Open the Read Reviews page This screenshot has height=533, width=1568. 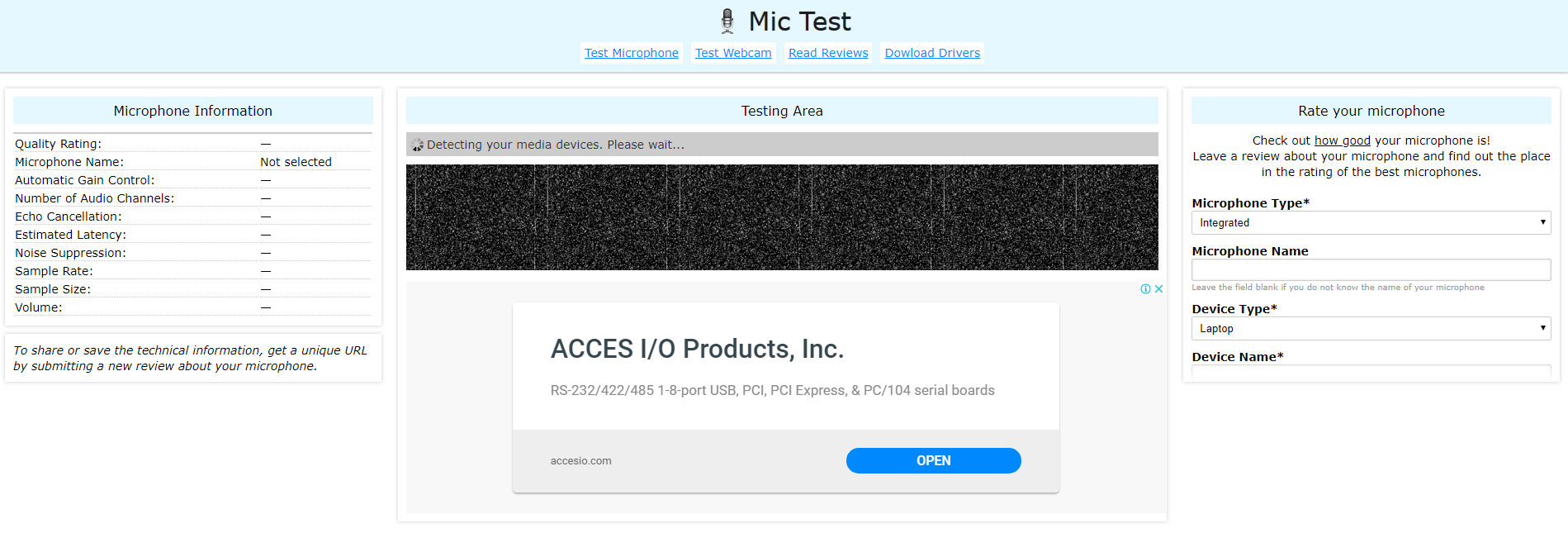[x=827, y=52]
